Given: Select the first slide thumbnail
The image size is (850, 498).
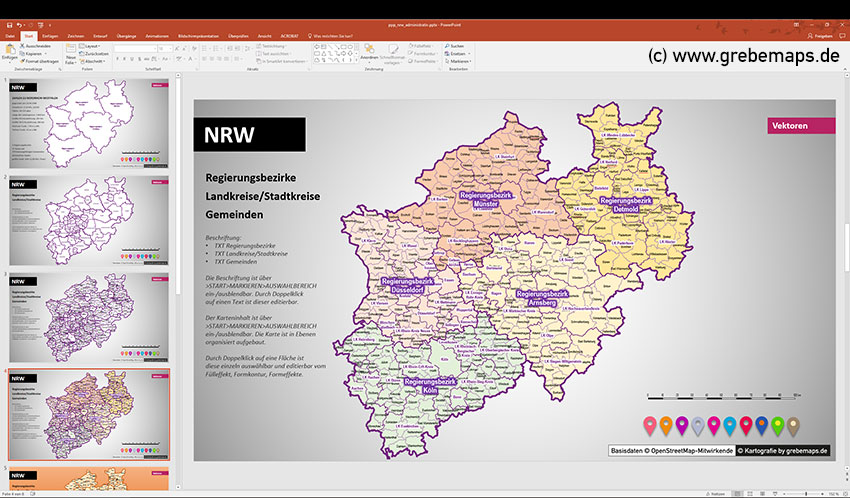Looking at the screenshot, I should click(x=88, y=123).
